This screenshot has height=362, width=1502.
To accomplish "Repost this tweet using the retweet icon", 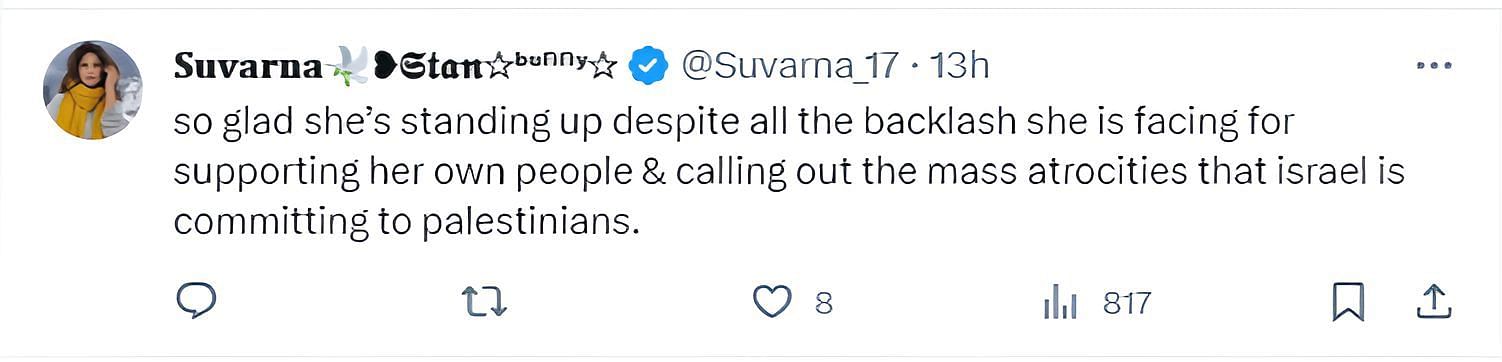I will coord(486,301).
